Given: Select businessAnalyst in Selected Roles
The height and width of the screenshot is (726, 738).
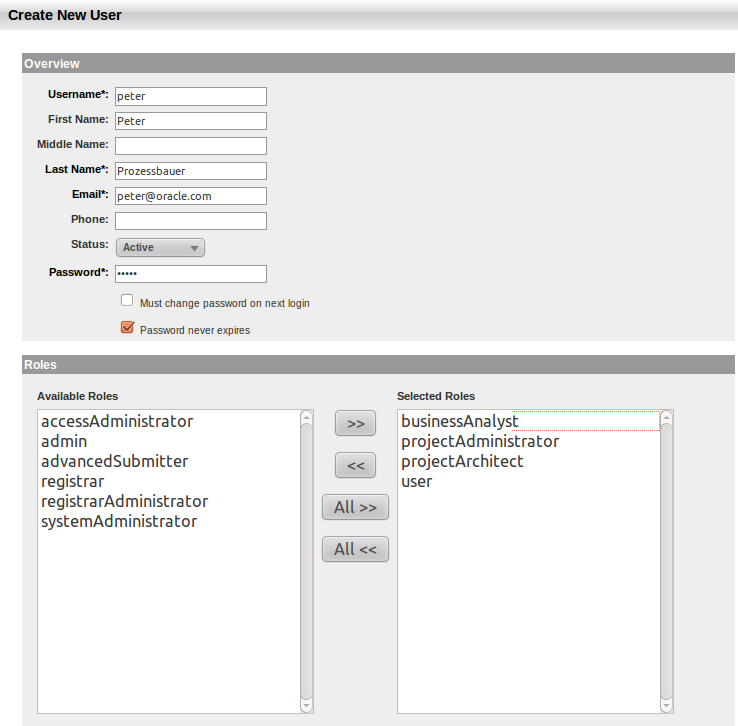Looking at the screenshot, I should click(x=529, y=421).
